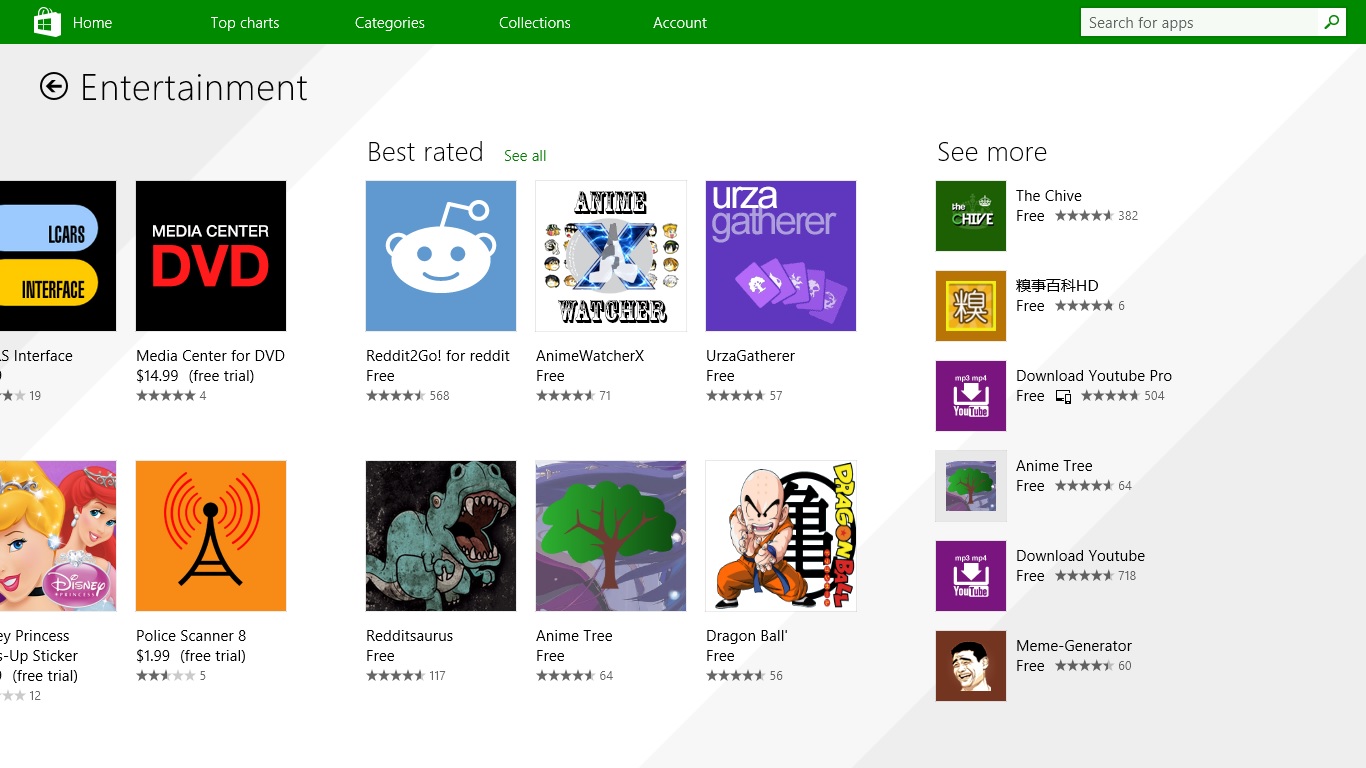Viewport: 1366px width, 768px height.
Task: Open the Police Scanner 8 antenna icon
Action: click(x=211, y=536)
